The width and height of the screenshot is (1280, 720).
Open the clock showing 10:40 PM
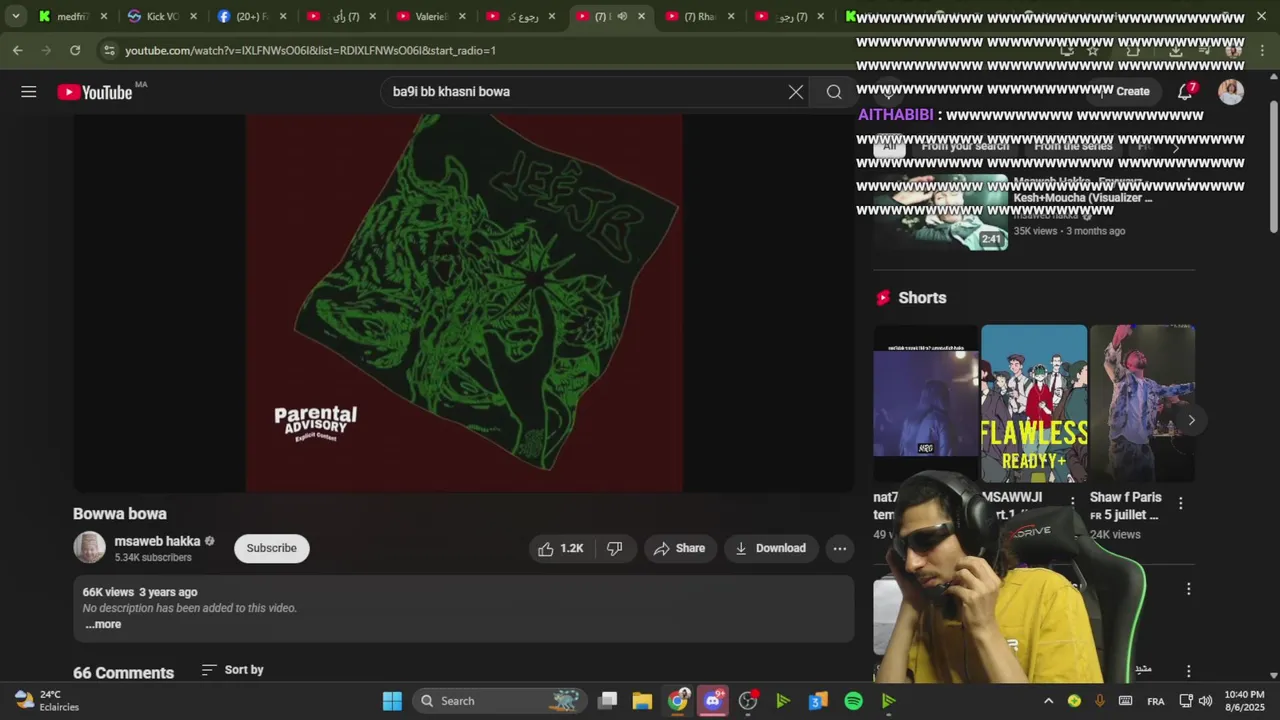tap(1244, 701)
